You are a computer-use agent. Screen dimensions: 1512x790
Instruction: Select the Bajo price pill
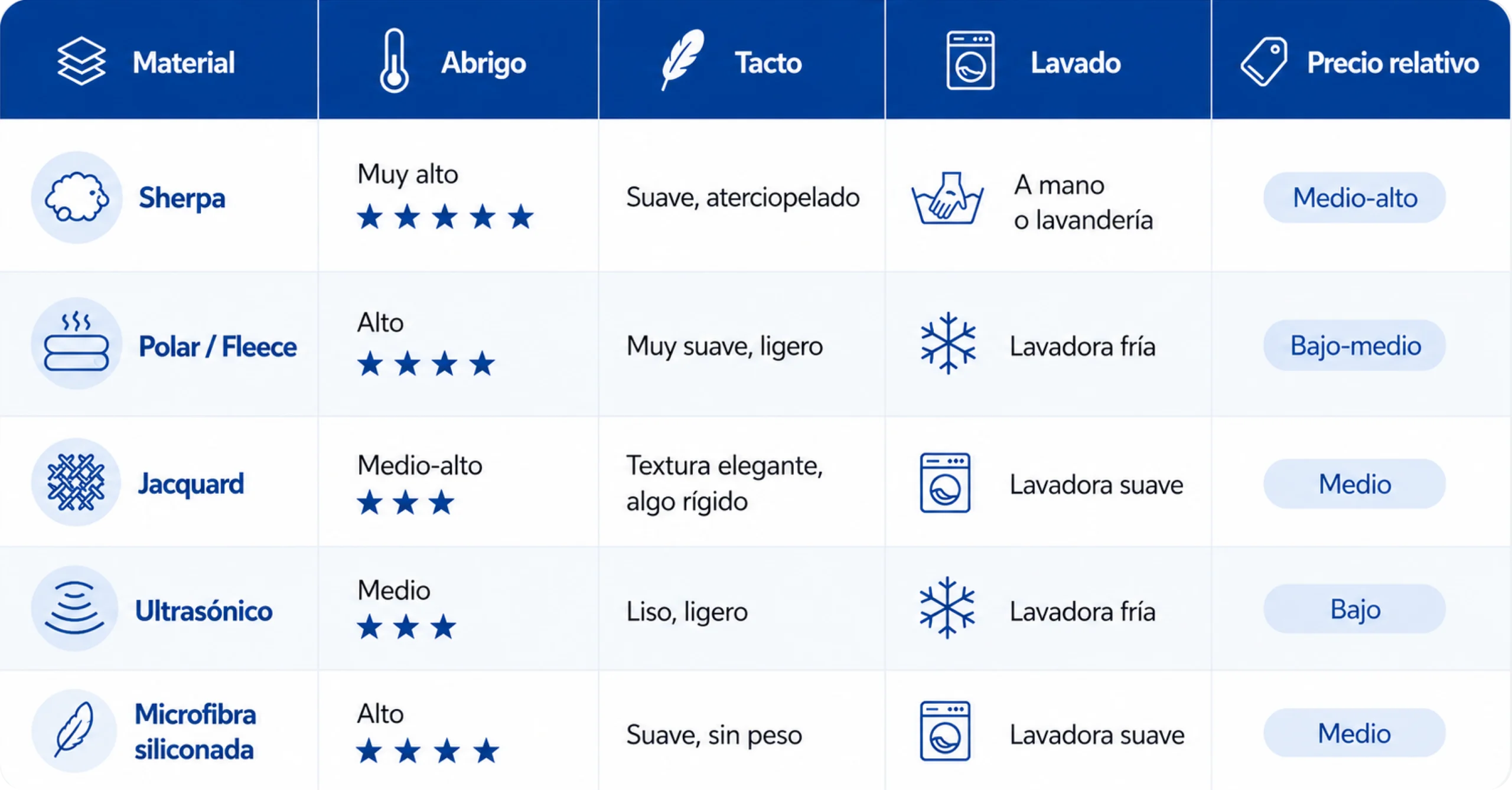click(1354, 609)
